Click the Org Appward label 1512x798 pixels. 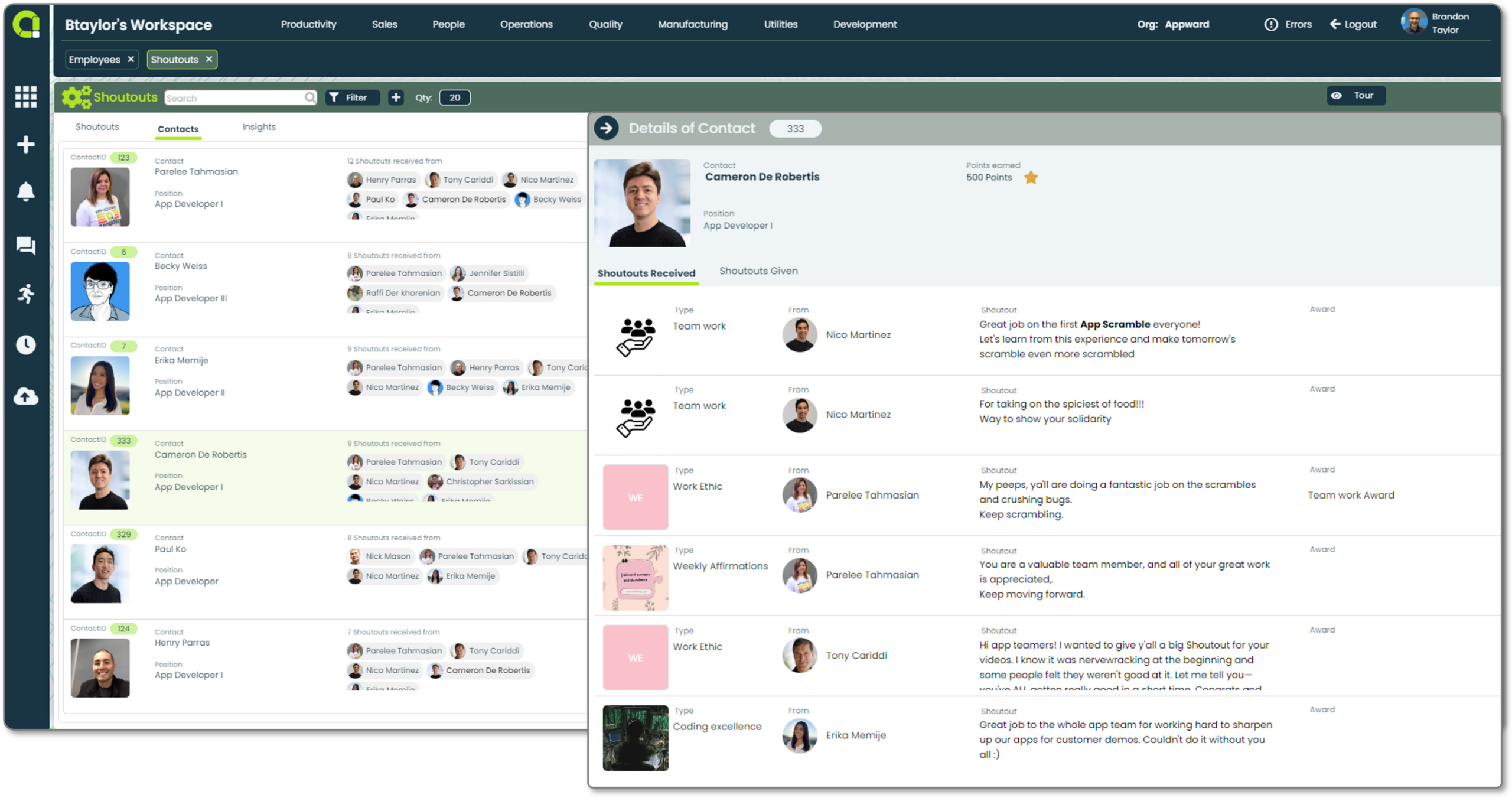(x=1173, y=24)
